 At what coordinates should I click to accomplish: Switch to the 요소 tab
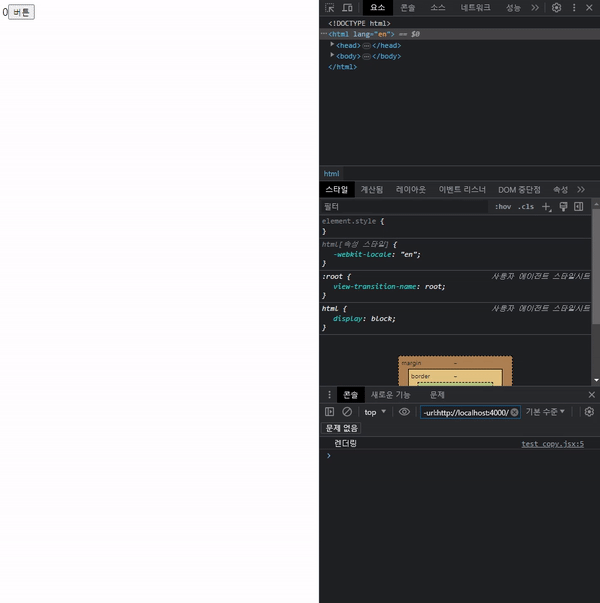tap(377, 8)
